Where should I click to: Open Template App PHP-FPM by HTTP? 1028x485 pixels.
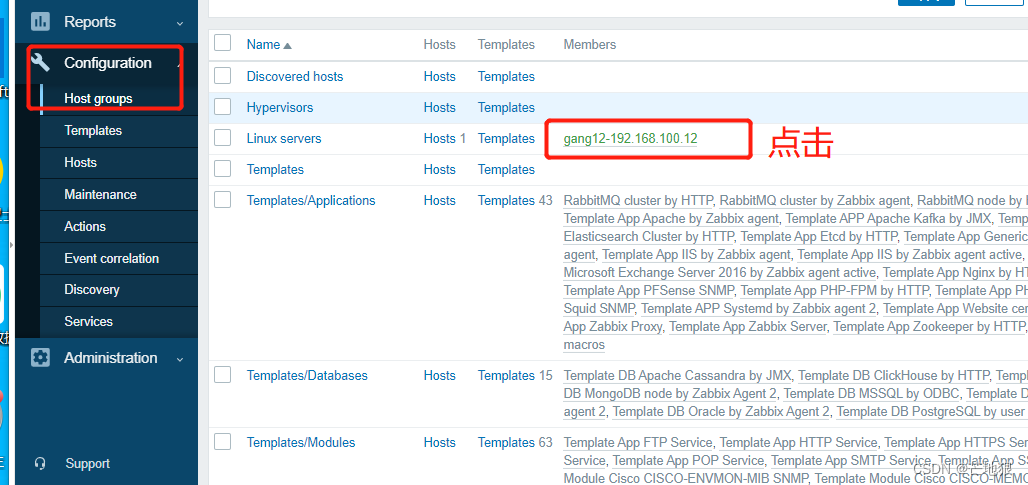[835, 290]
